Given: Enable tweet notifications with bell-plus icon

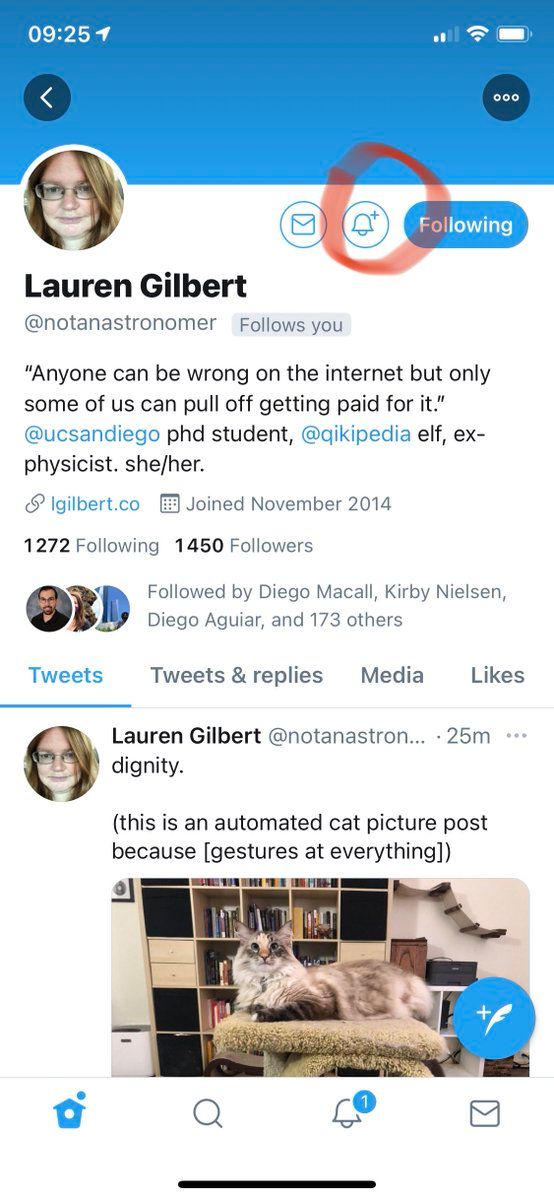Looking at the screenshot, I should [365, 225].
